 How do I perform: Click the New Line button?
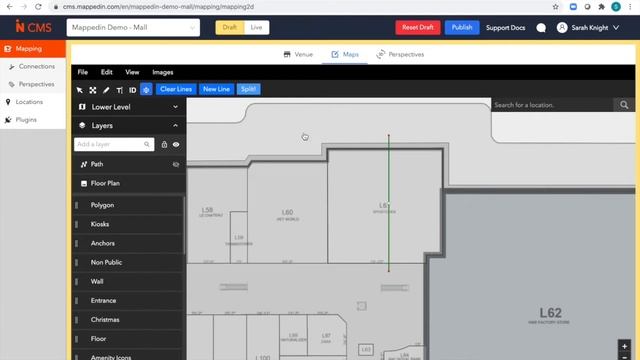point(216,89)
